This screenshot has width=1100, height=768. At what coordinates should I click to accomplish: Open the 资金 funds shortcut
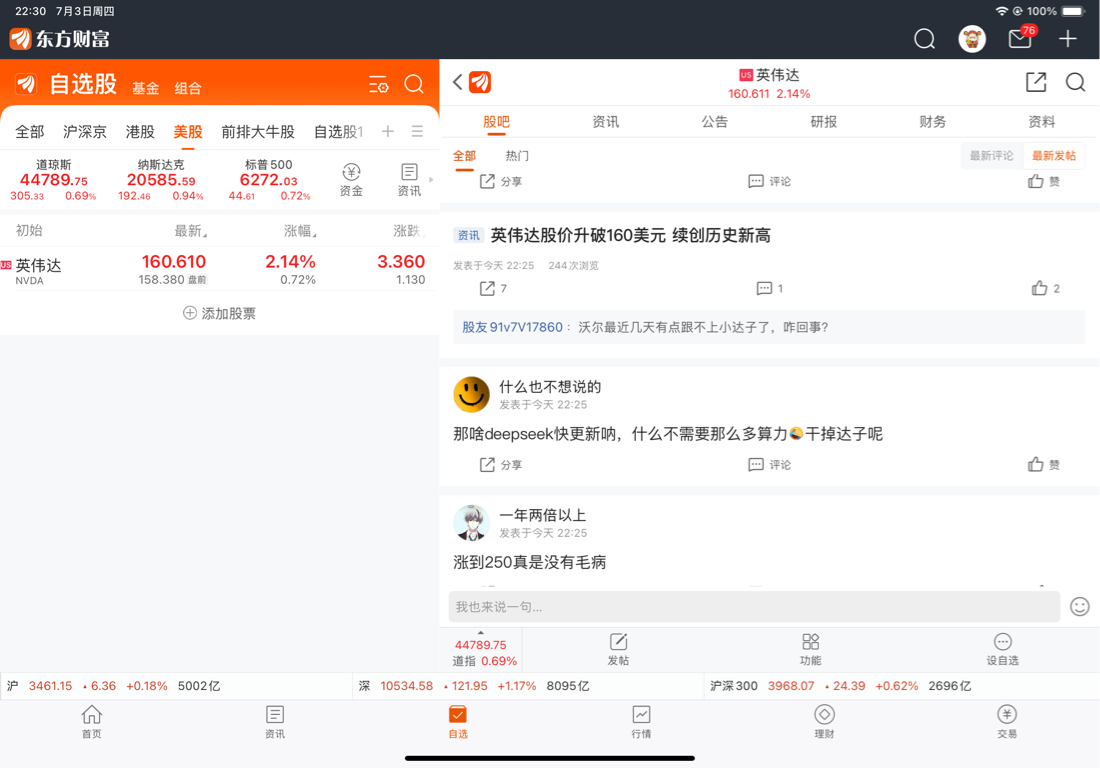pyautogui.click(x=351, y=180)
